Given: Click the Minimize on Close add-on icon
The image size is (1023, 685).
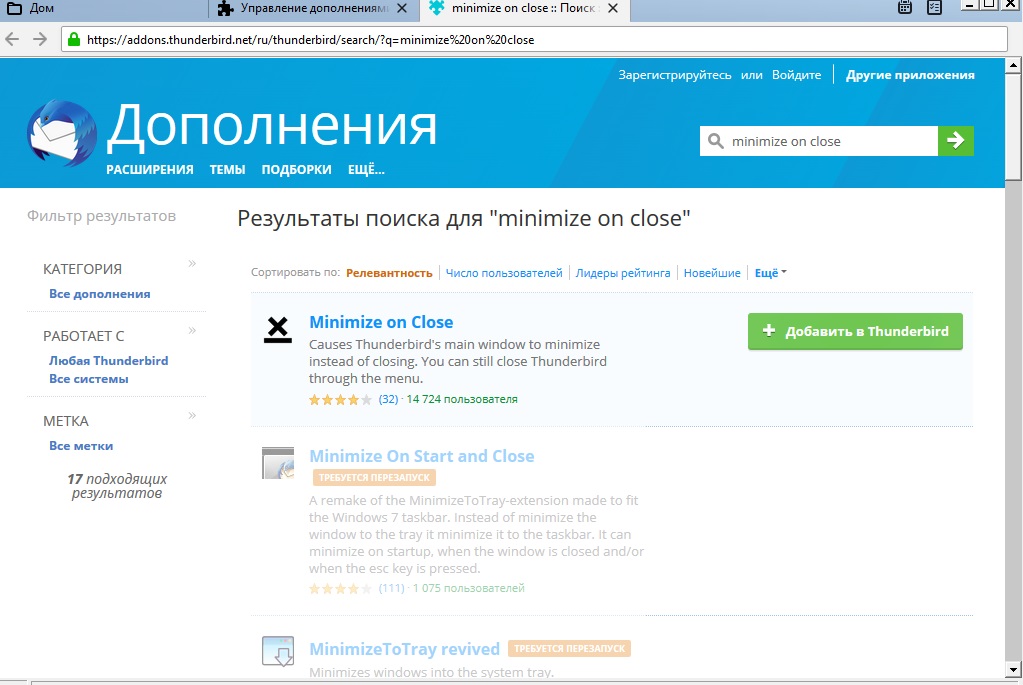Looking at the screenshot, I should click(278, 330).
